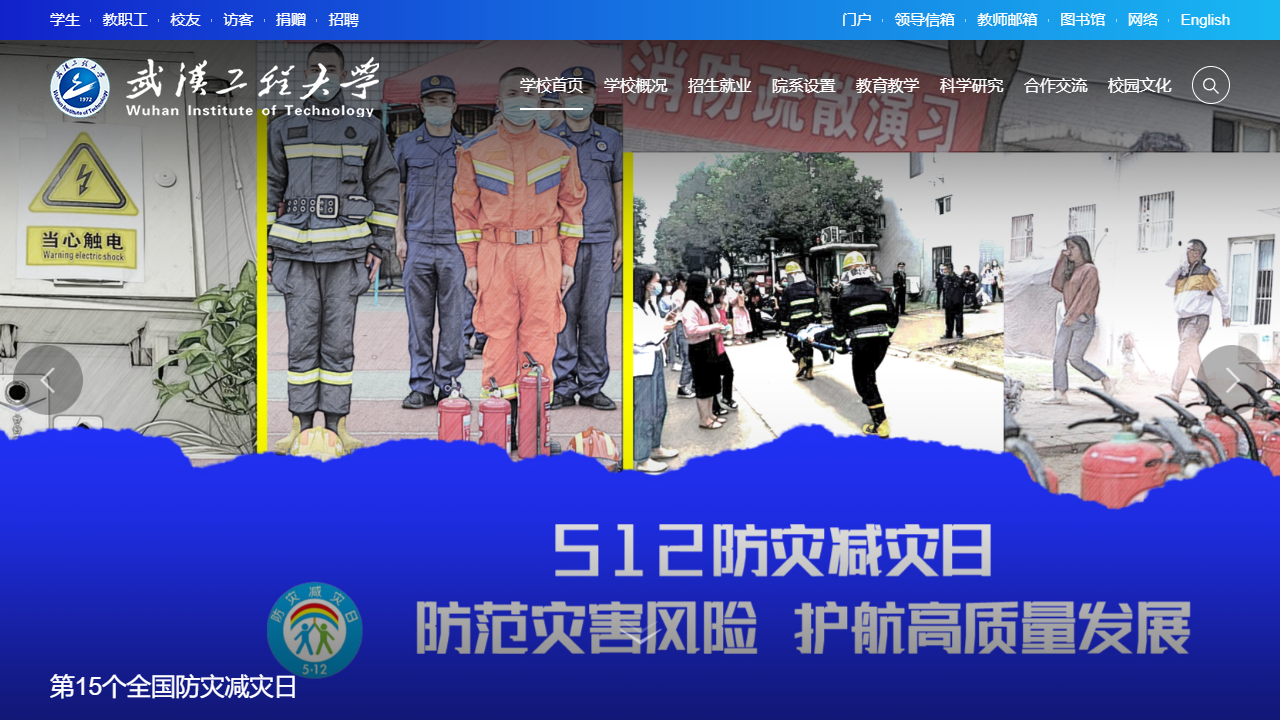
Task: Open the site search with magnifier icon
Action: point(1210,85)
